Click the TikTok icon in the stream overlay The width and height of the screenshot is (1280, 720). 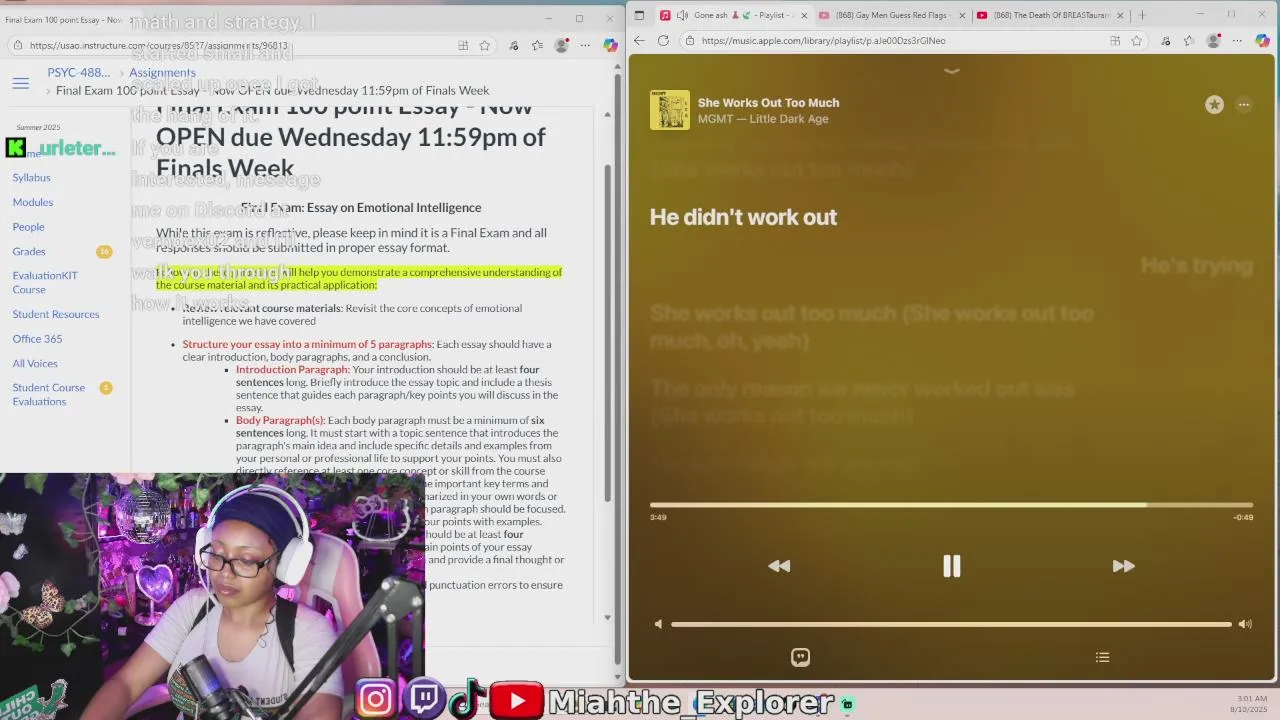pyautogui.click(x=466, y=699)
